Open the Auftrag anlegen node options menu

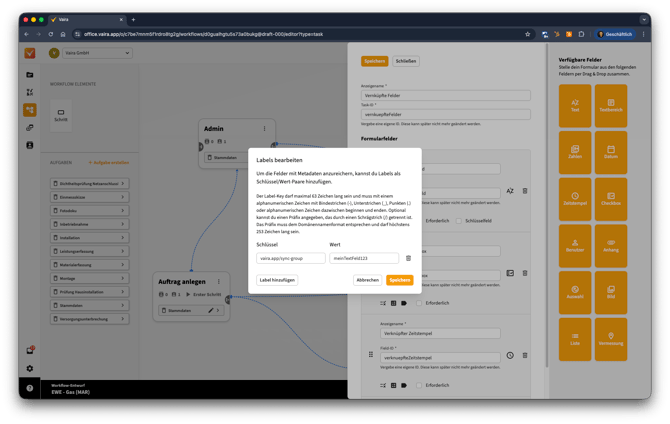point(217,281)
